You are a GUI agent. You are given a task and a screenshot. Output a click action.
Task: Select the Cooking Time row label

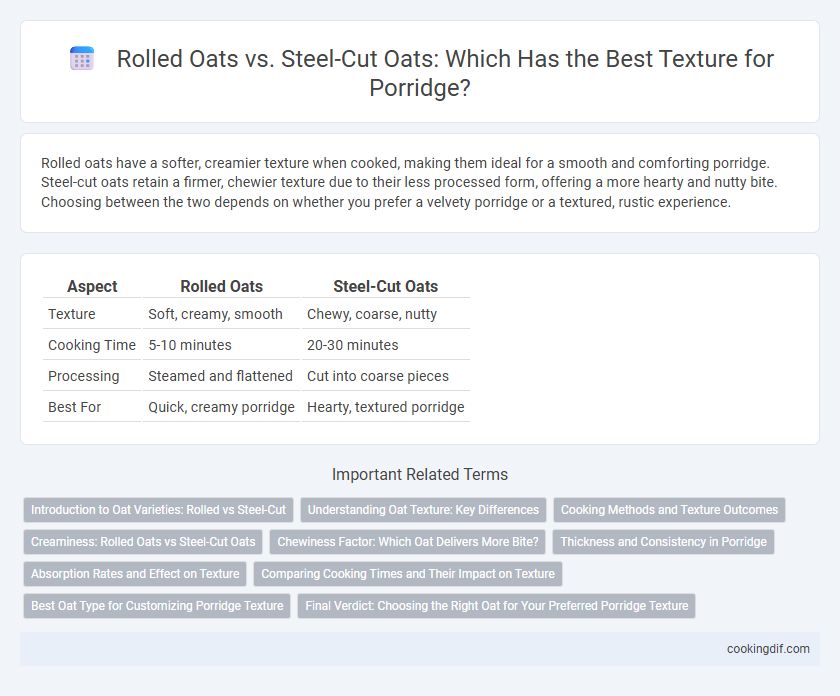click(x=92, y=345)
